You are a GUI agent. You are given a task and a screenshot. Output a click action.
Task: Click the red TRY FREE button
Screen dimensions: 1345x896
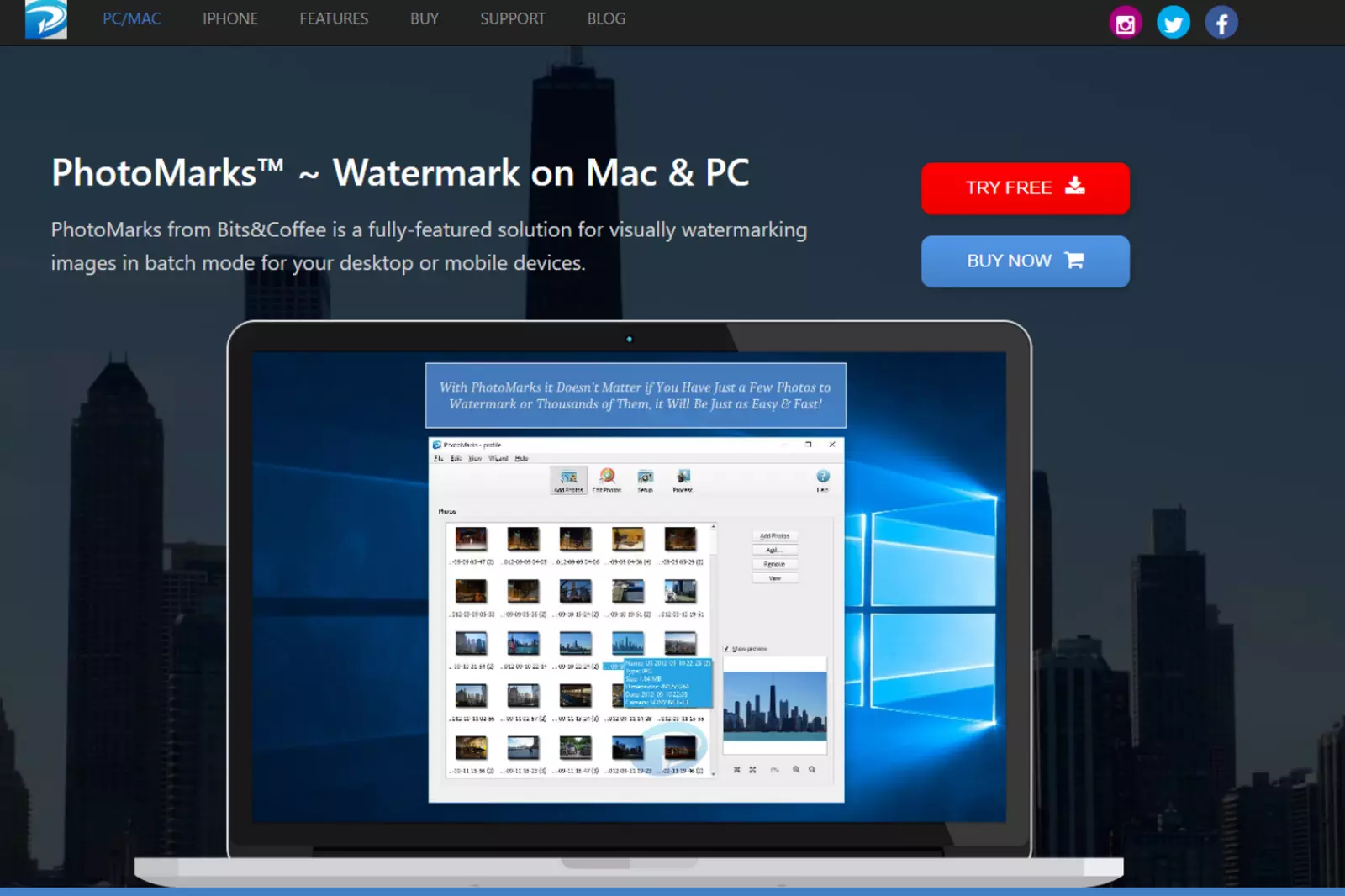tap(1026, 188)
